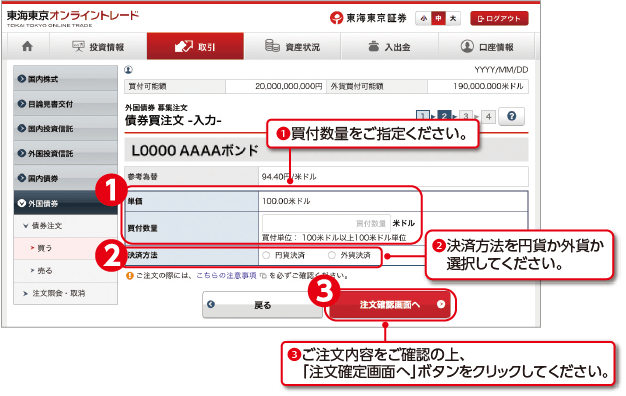The height and width of the screenshot is (396, 626).
Task: Select 円貨決済 radio button
Action: click(x=266, y=255)
